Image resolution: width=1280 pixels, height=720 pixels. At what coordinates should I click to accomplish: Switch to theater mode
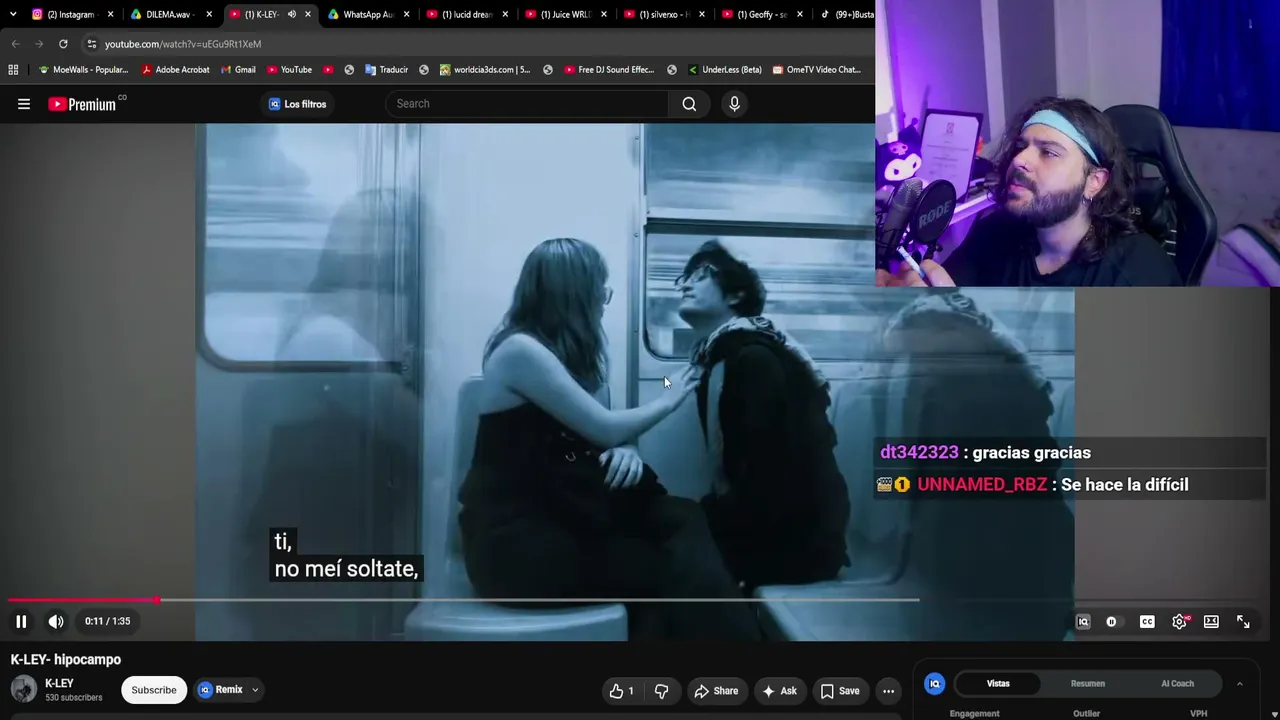pyautogui.click(x=1211, y=622)
